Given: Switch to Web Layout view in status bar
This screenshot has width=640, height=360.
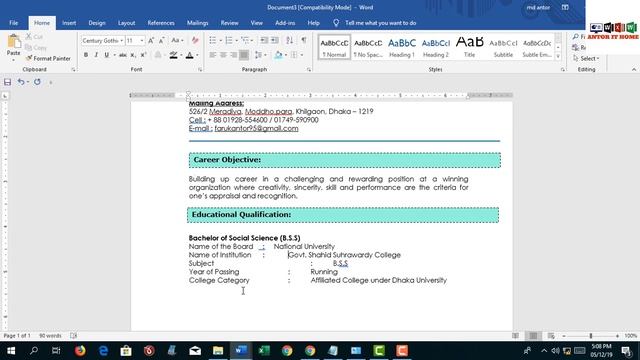Looking at the screenshot, I should pyautogui.click(x=551, y=336).
